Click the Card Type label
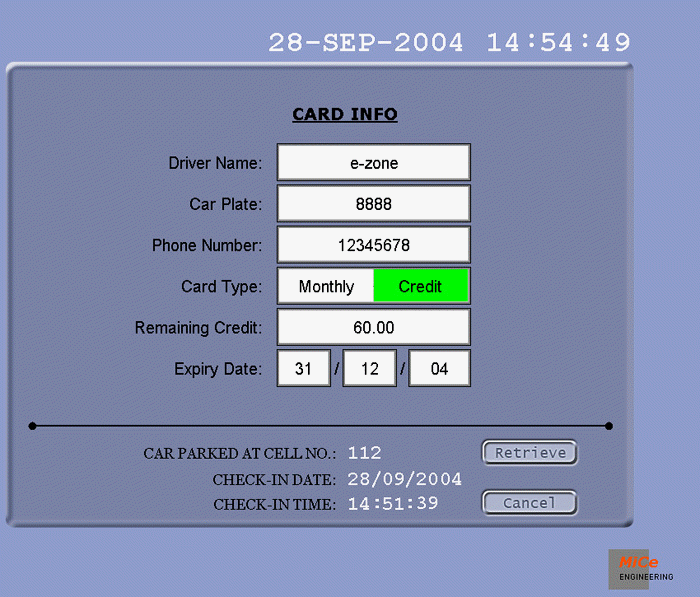 tap(221, 286)
